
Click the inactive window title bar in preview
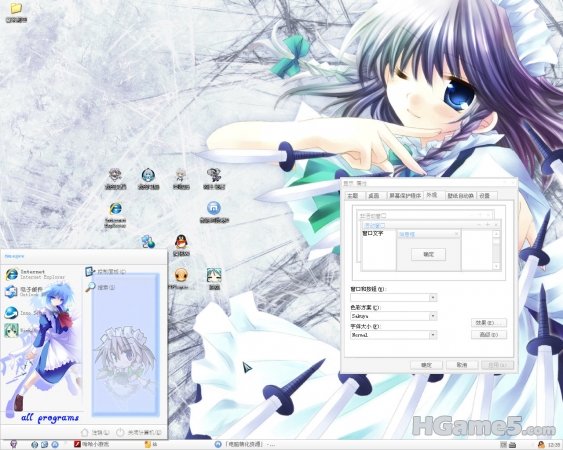[425, 215]
